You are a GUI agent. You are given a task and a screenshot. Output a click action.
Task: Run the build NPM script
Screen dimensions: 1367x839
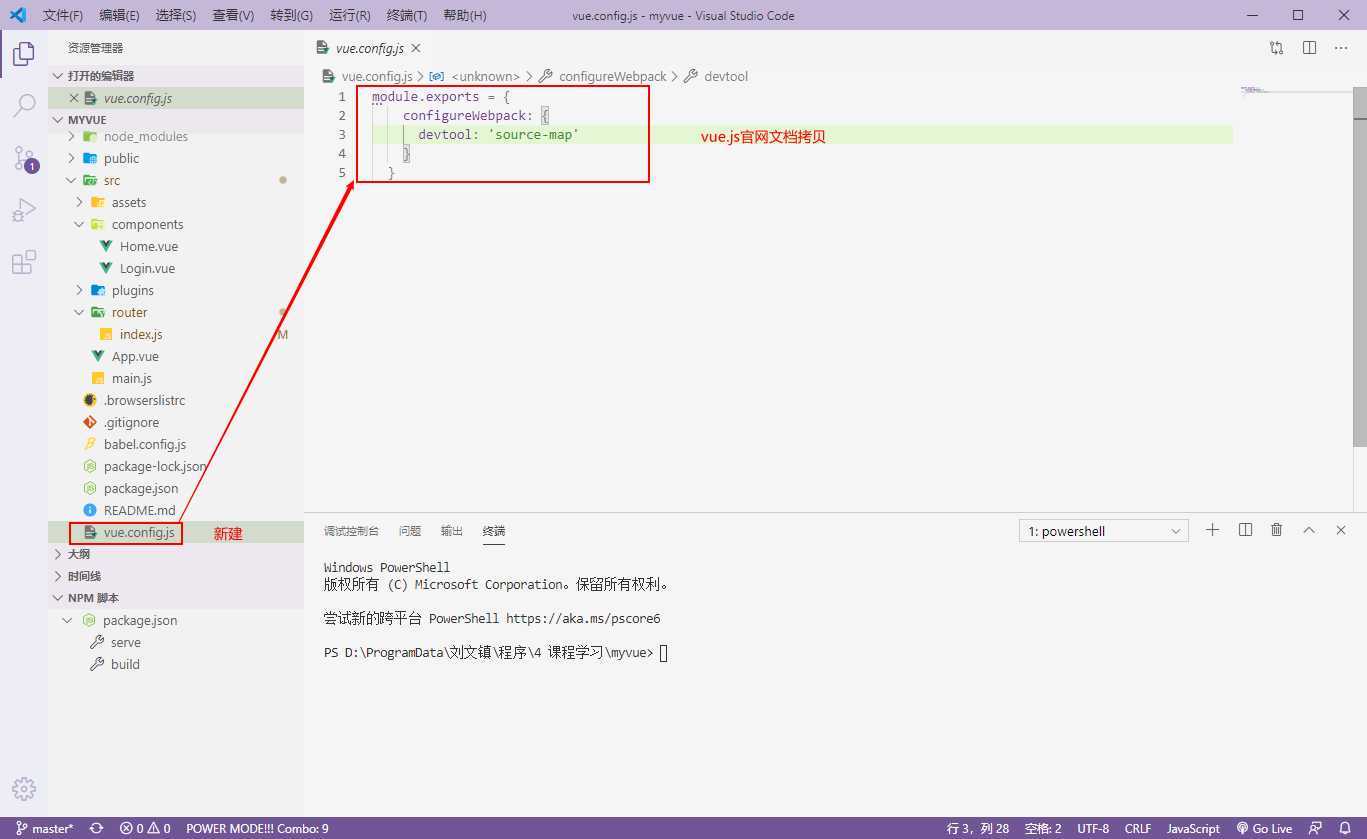(x=125, y=664)
